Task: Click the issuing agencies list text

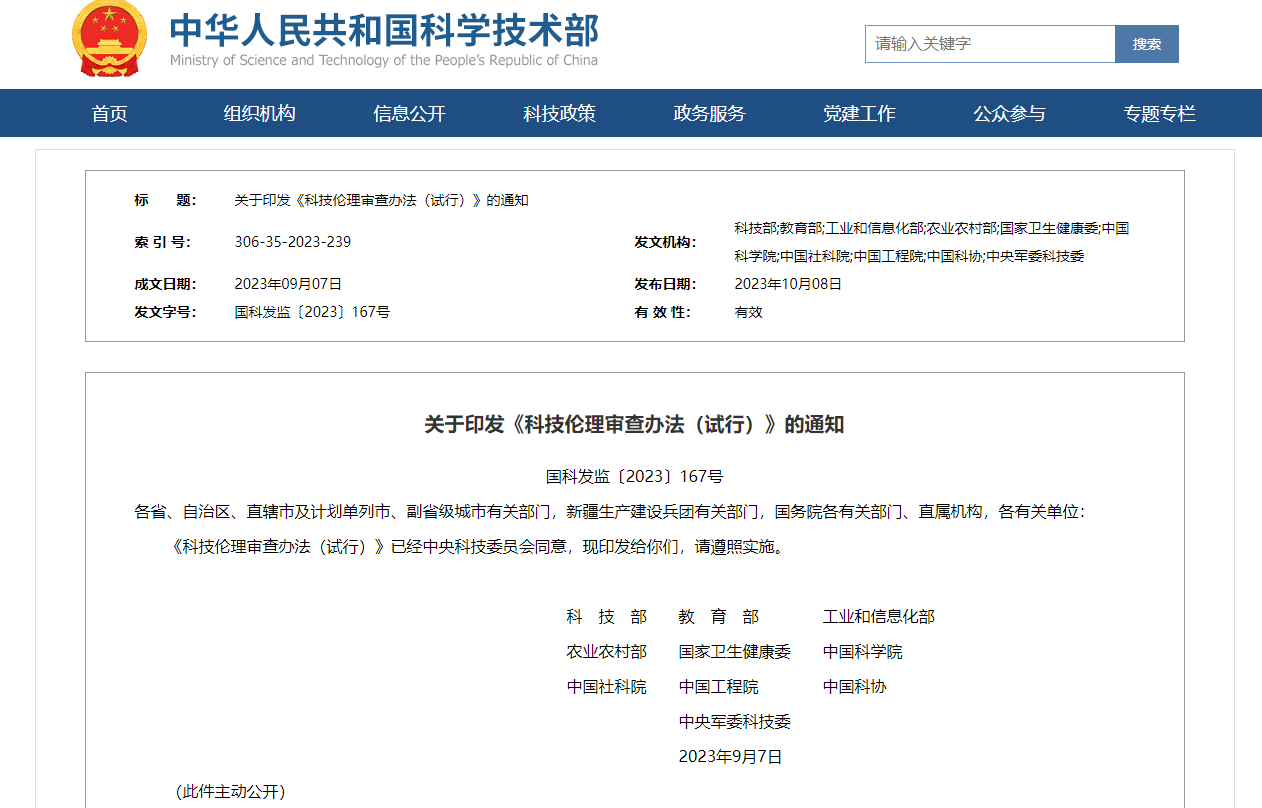Action: (x=931, y=242)
